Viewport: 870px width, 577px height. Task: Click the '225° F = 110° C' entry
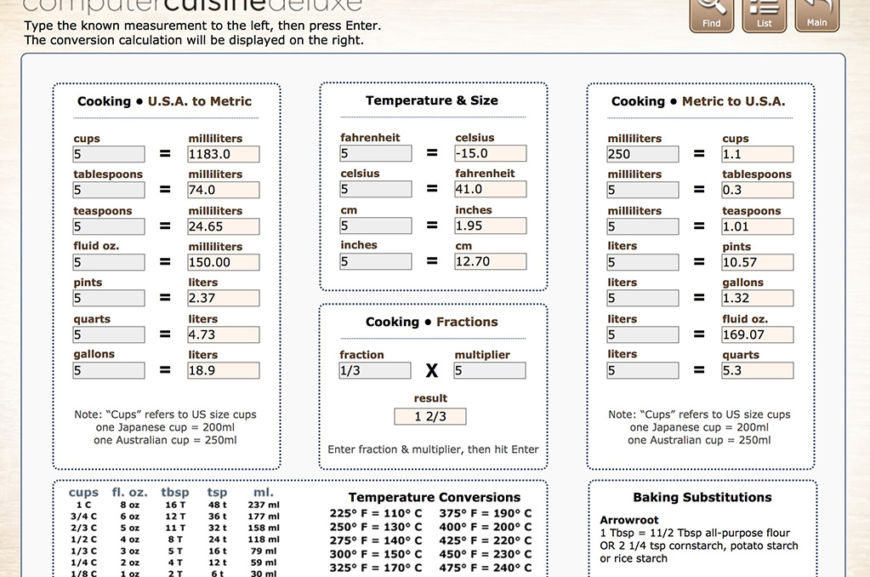pyautogui.click(x=376, y=514)
